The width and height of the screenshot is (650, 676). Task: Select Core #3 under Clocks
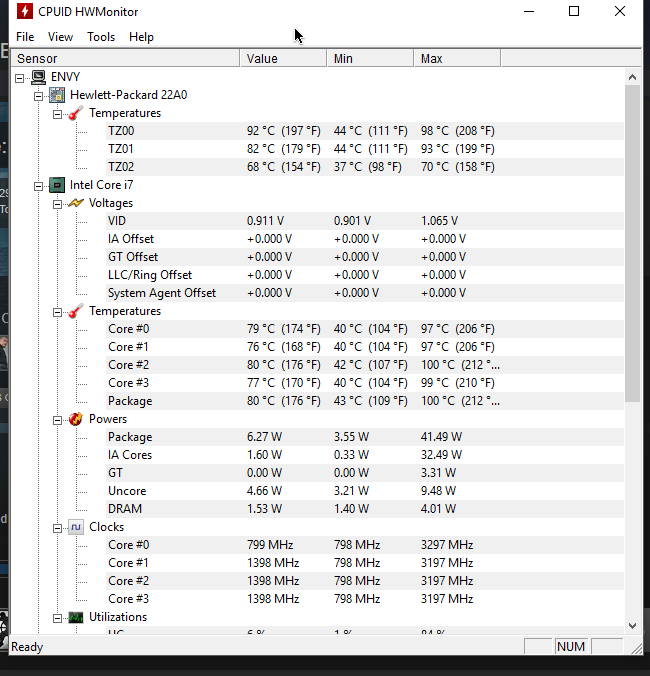coord(365,599)
